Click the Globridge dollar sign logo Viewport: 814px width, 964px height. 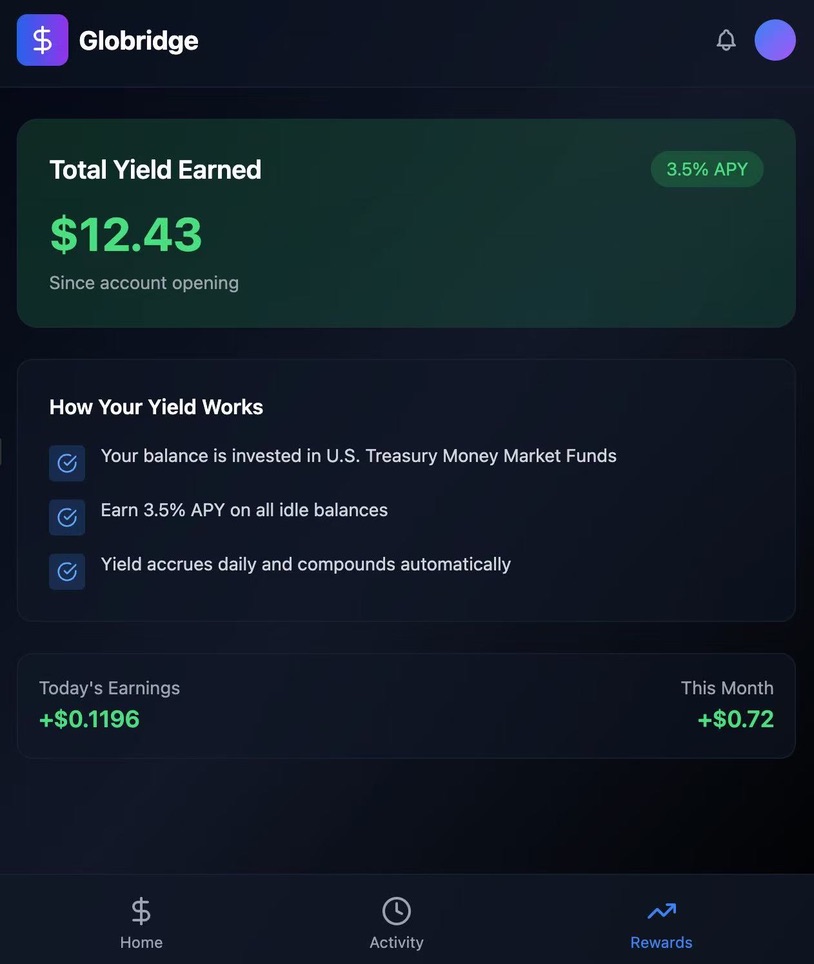42,40
